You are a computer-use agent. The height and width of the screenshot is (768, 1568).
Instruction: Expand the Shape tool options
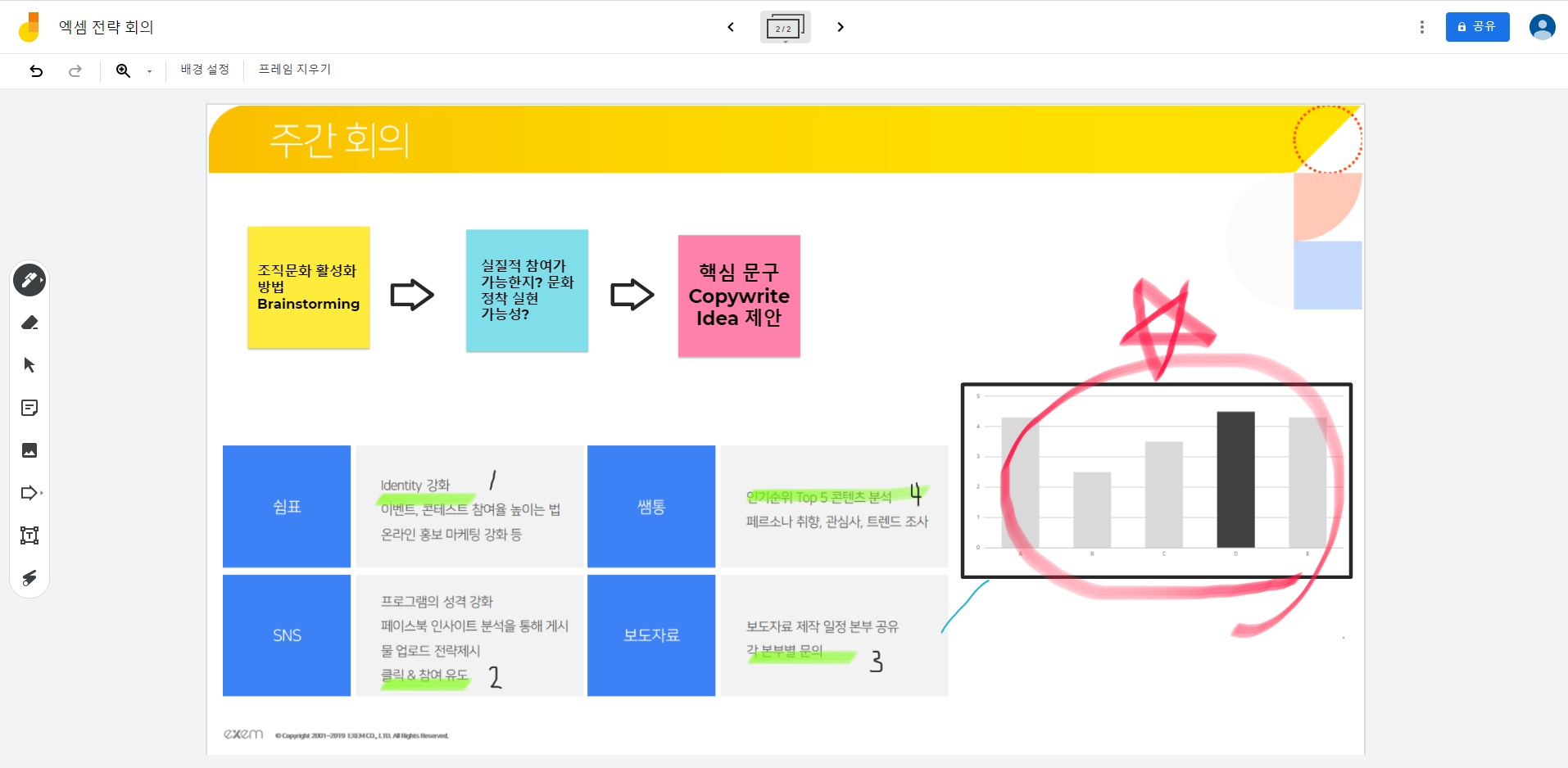click(x=41, y=492)
